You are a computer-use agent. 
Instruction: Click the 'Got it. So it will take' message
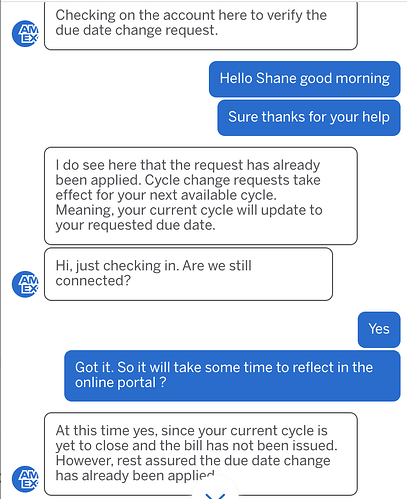[232, 376]
